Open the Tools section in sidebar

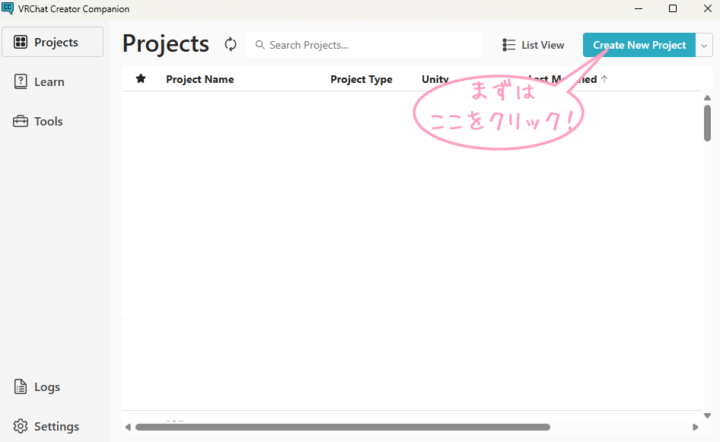[38, 121]
